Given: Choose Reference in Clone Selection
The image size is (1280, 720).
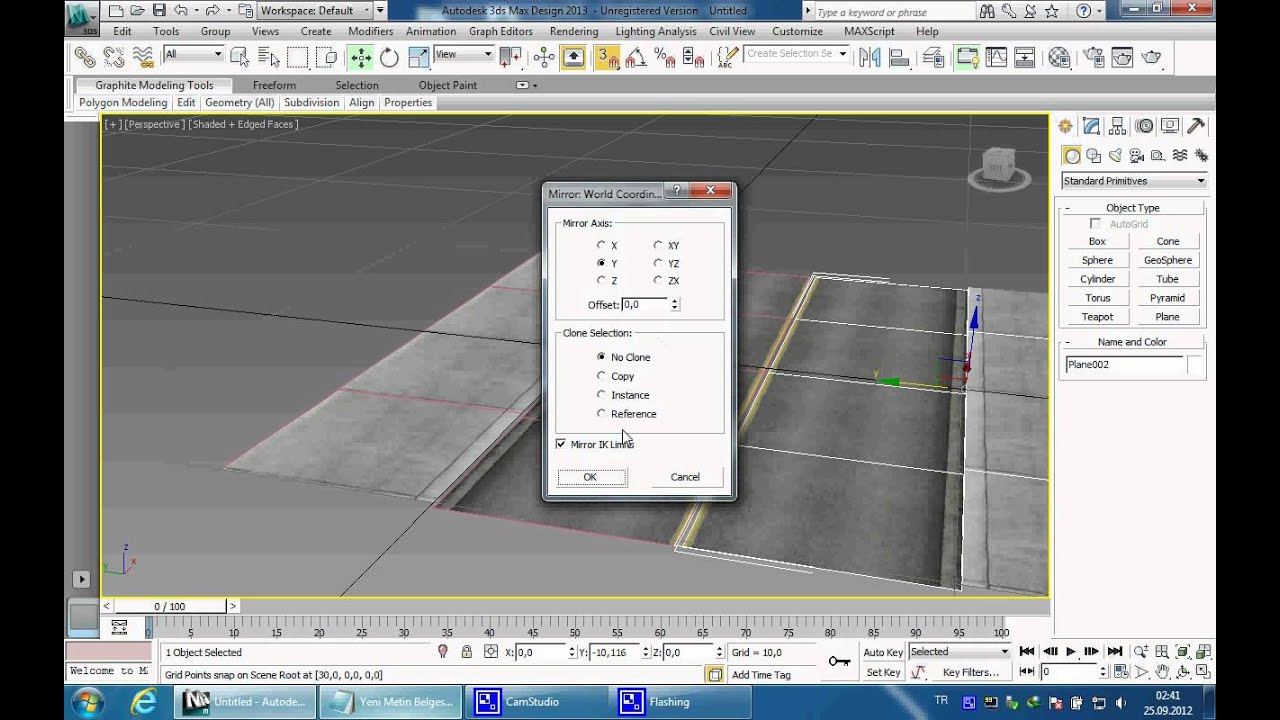Looking at the screenshot, I should pos(601,413).
